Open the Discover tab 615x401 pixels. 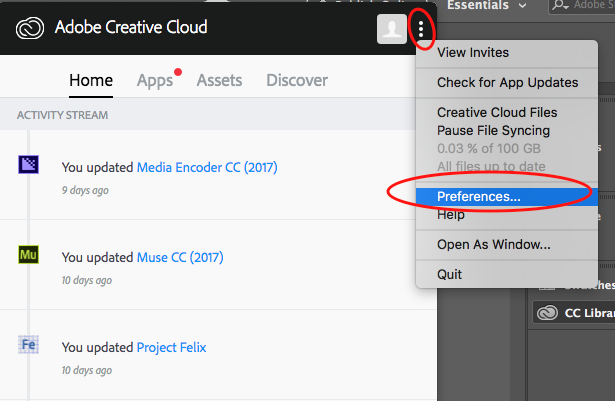[x=297, y=80]
